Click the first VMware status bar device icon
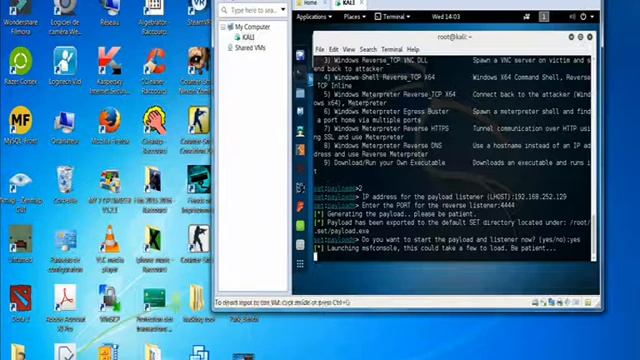 click(x=535, y=302)
